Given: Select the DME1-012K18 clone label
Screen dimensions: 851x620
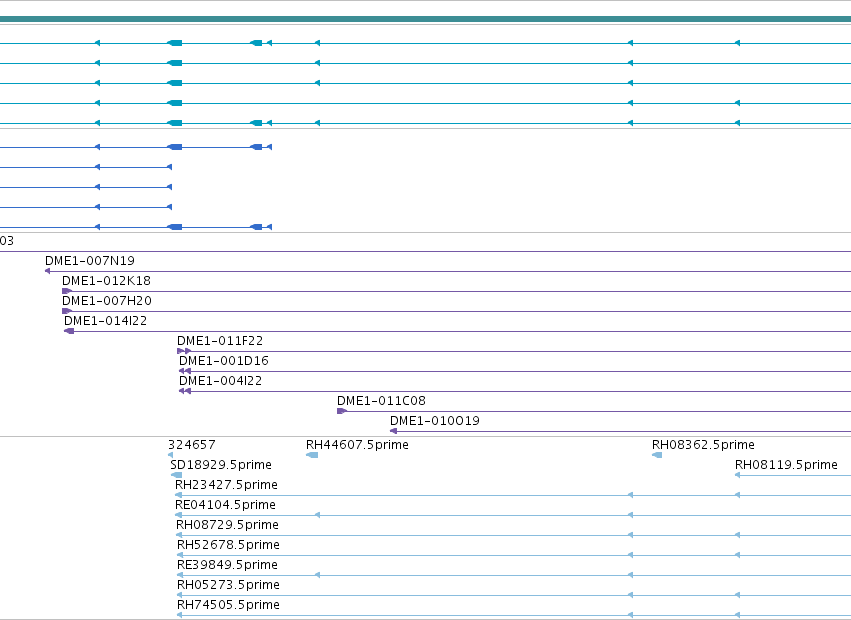Looking at the screenshot, I should (106, 281).
